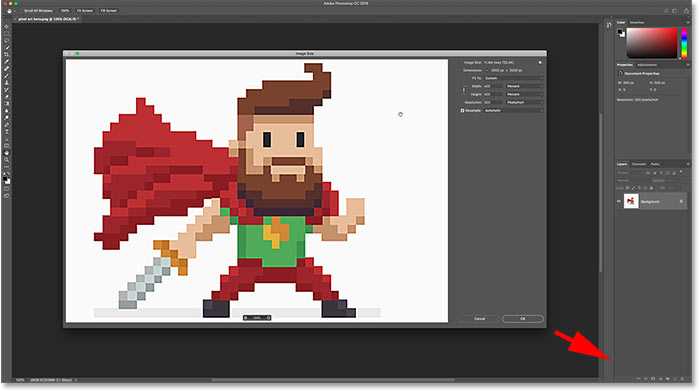Open the Hand tool preset picker arrow
Image resolution: width=700 pixels, height=392 pixels.
click(x=14, y=11)
